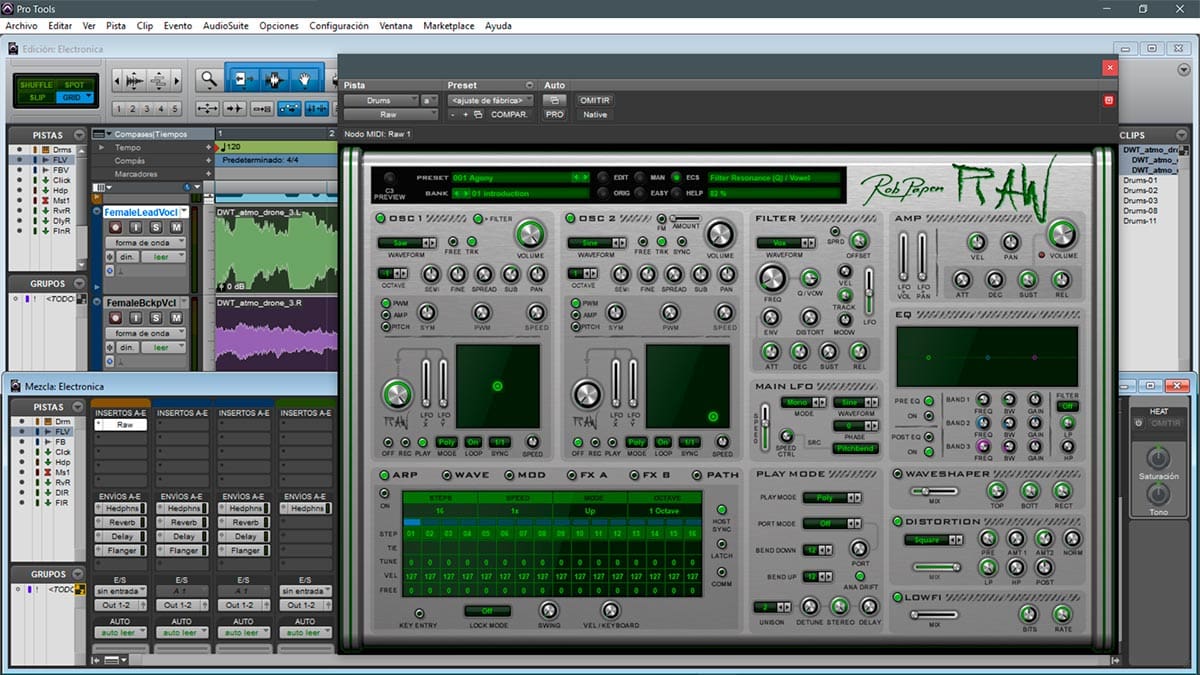Select the Zoomer magnifier tool

(x=209, y=79)
